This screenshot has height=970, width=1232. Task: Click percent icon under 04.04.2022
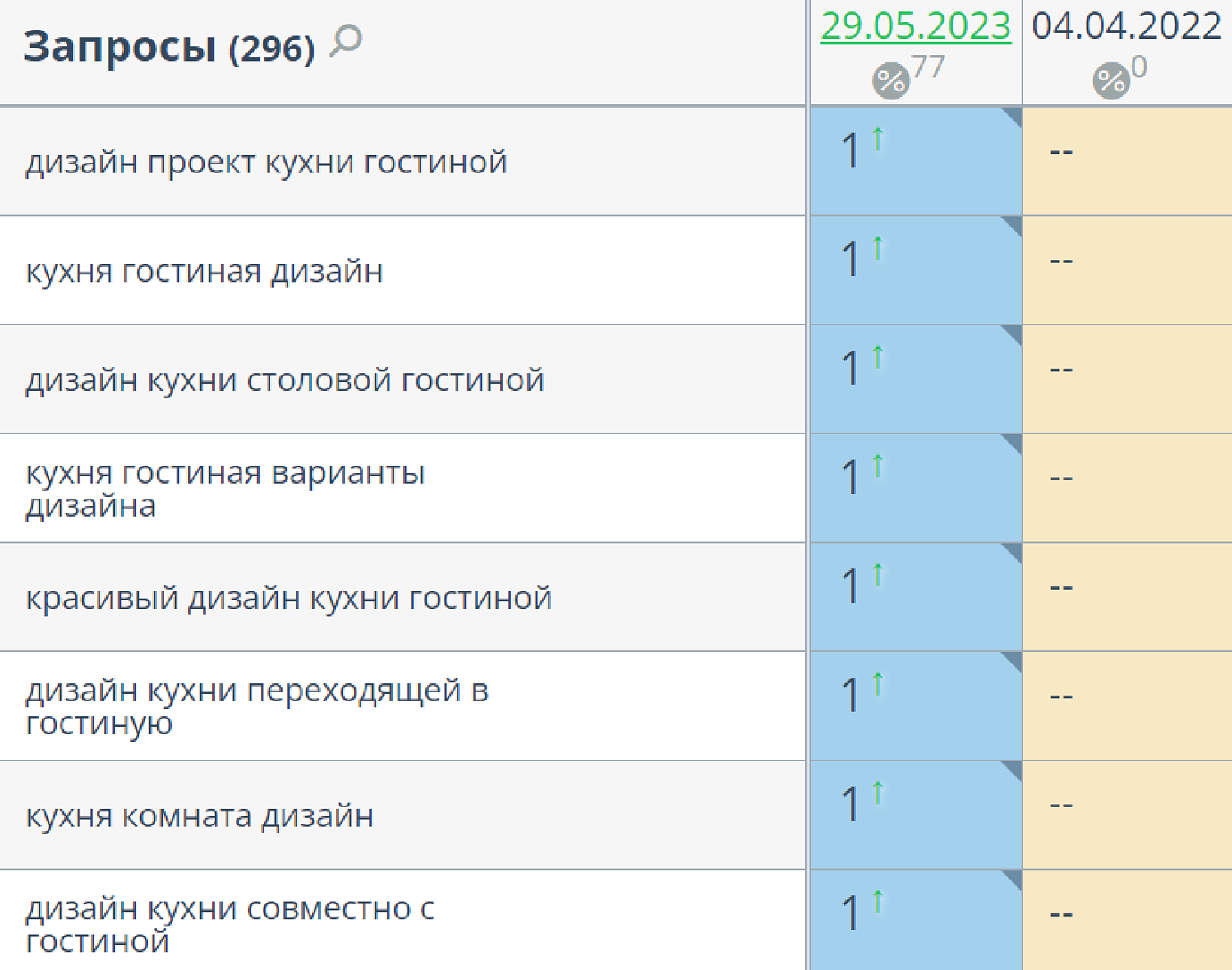tap(1111, 80)
